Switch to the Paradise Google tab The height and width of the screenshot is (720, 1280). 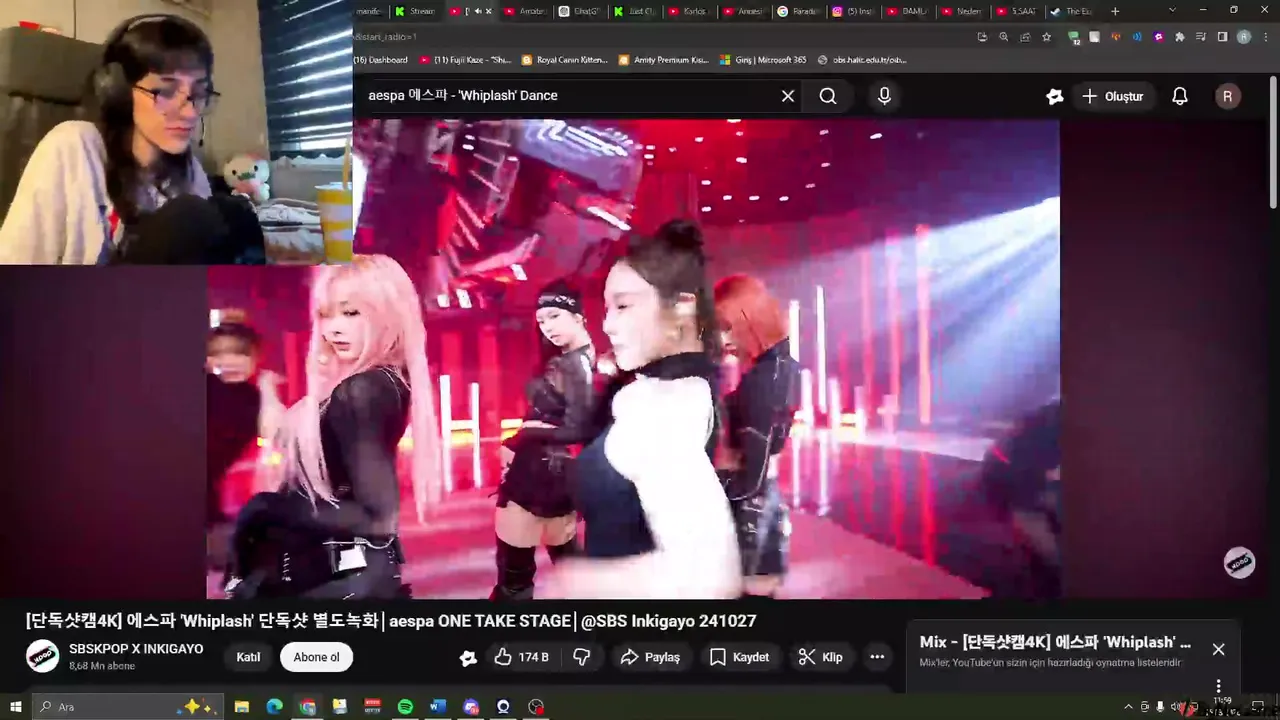pyautogui.click(x=797, y=12)
